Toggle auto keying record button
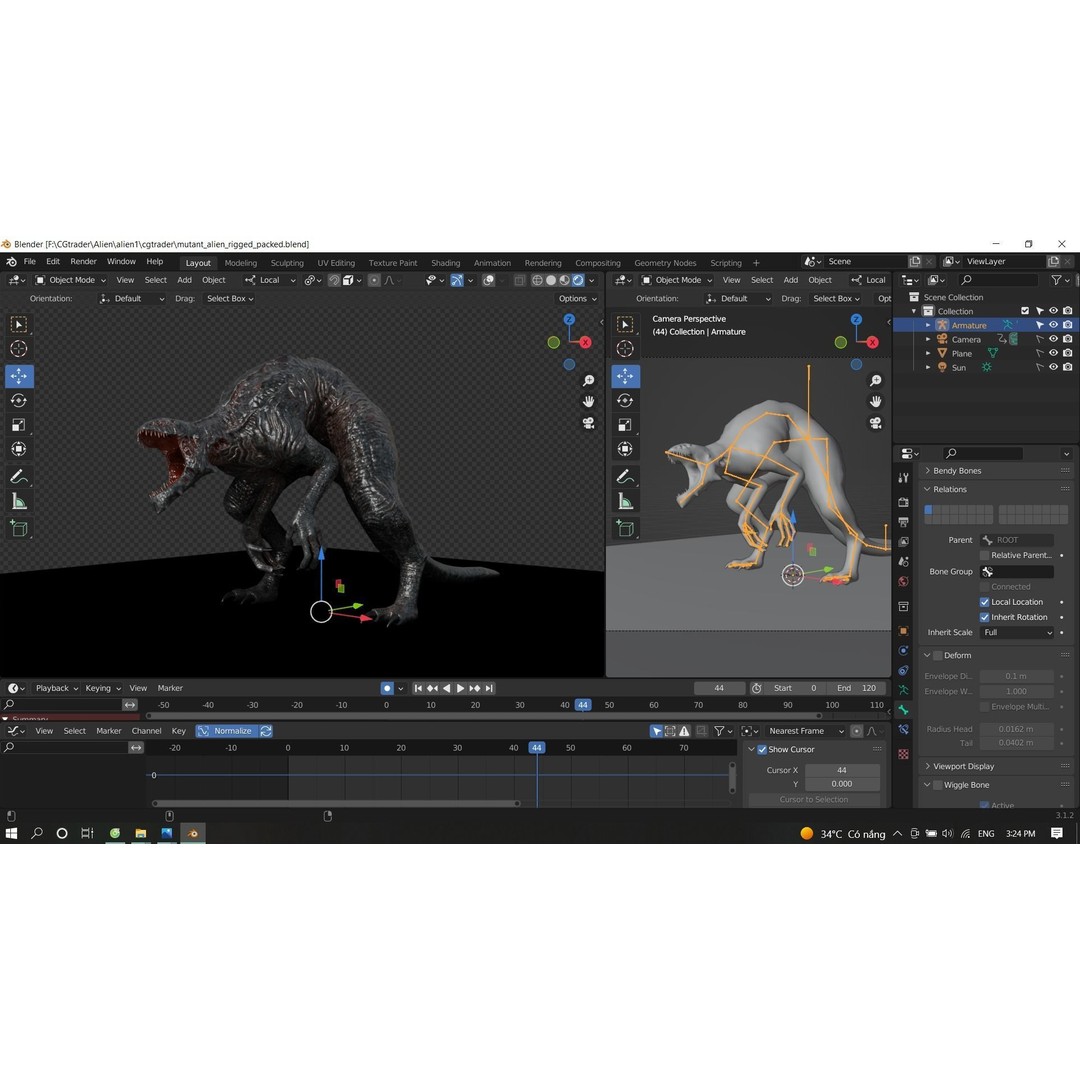1080x1080 pixels. pos(387,688)
